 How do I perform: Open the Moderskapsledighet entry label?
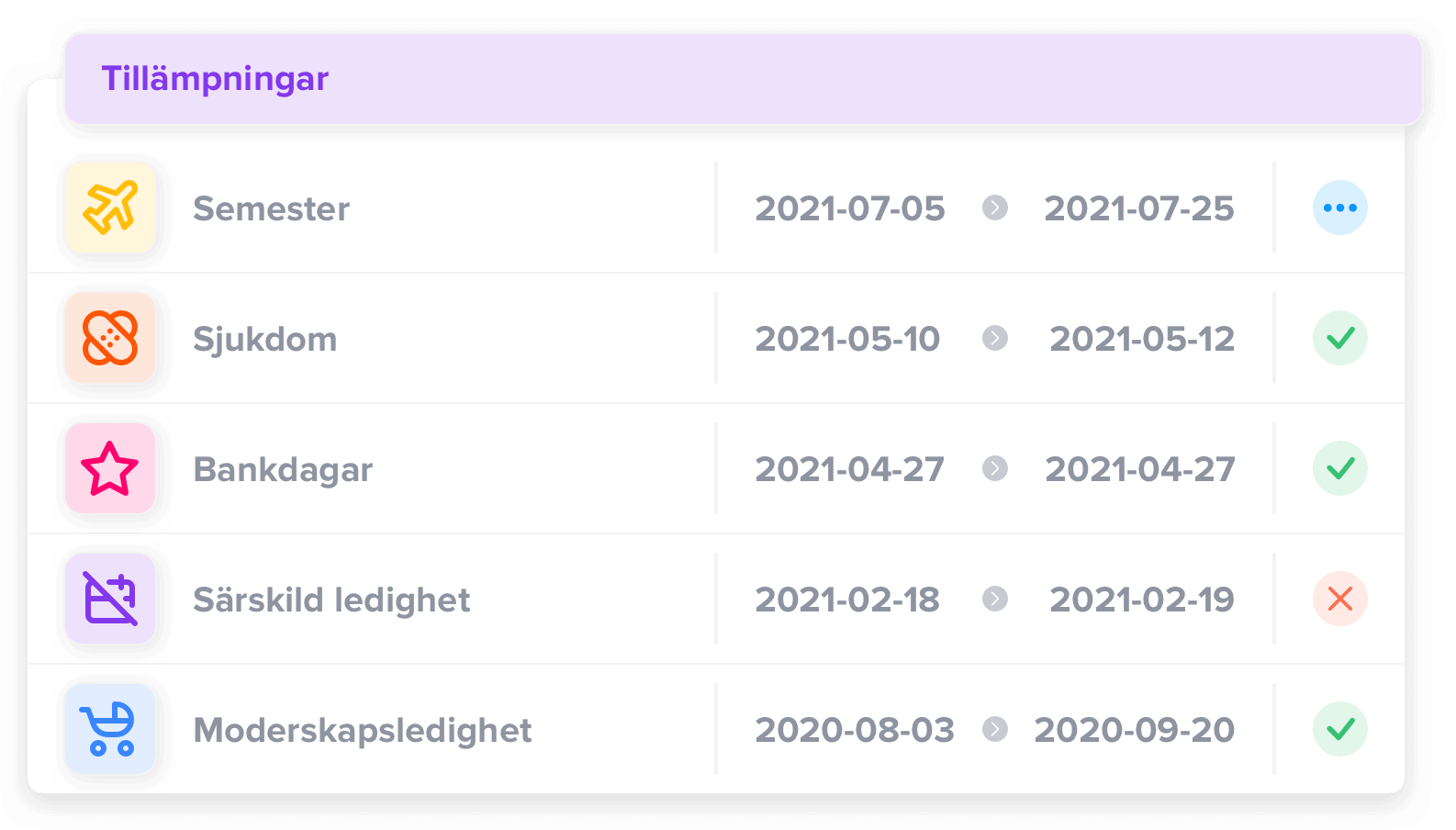point(363,731)
